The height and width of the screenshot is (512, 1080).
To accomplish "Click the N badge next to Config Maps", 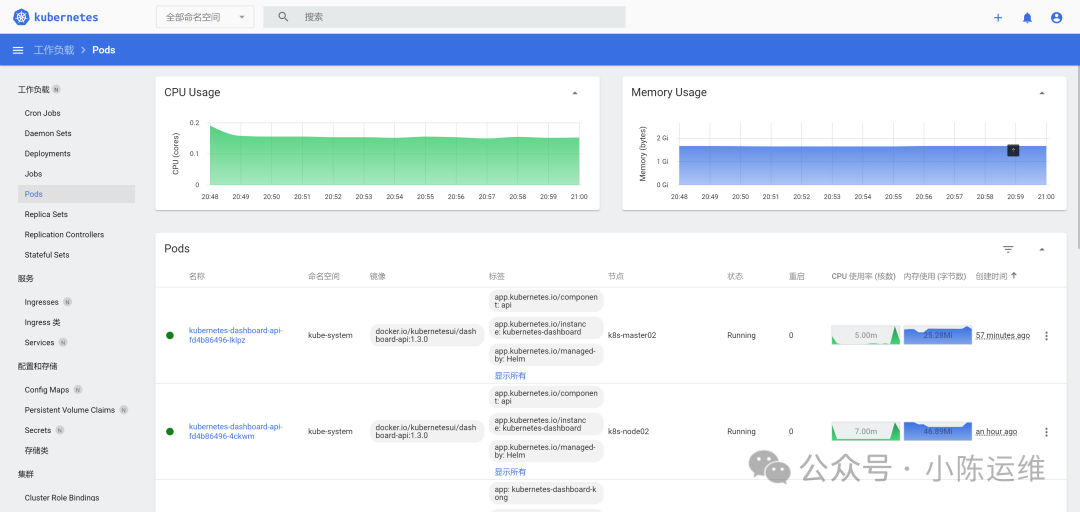I will (x=78, y=389).
